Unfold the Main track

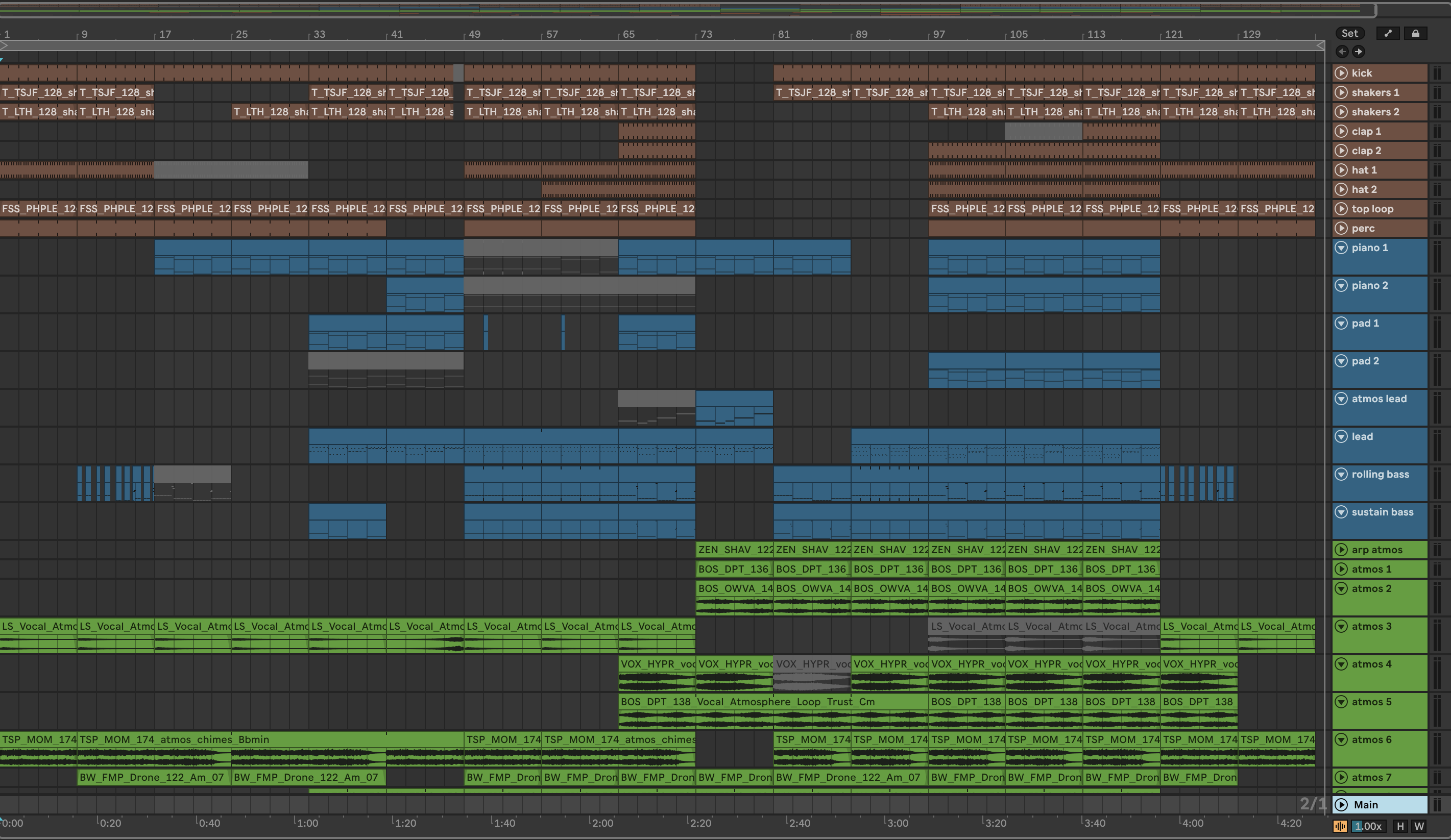click(1341, 805)
